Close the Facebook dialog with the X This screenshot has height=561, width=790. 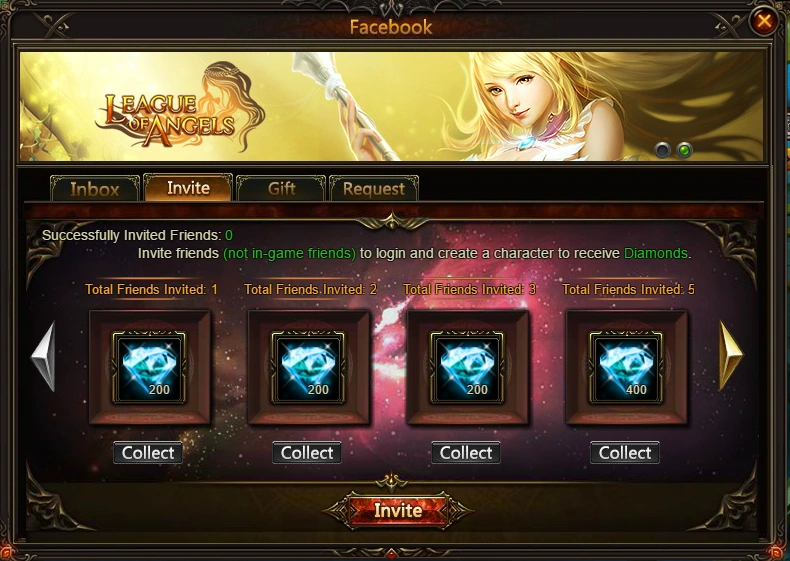(x=764, y=21)
